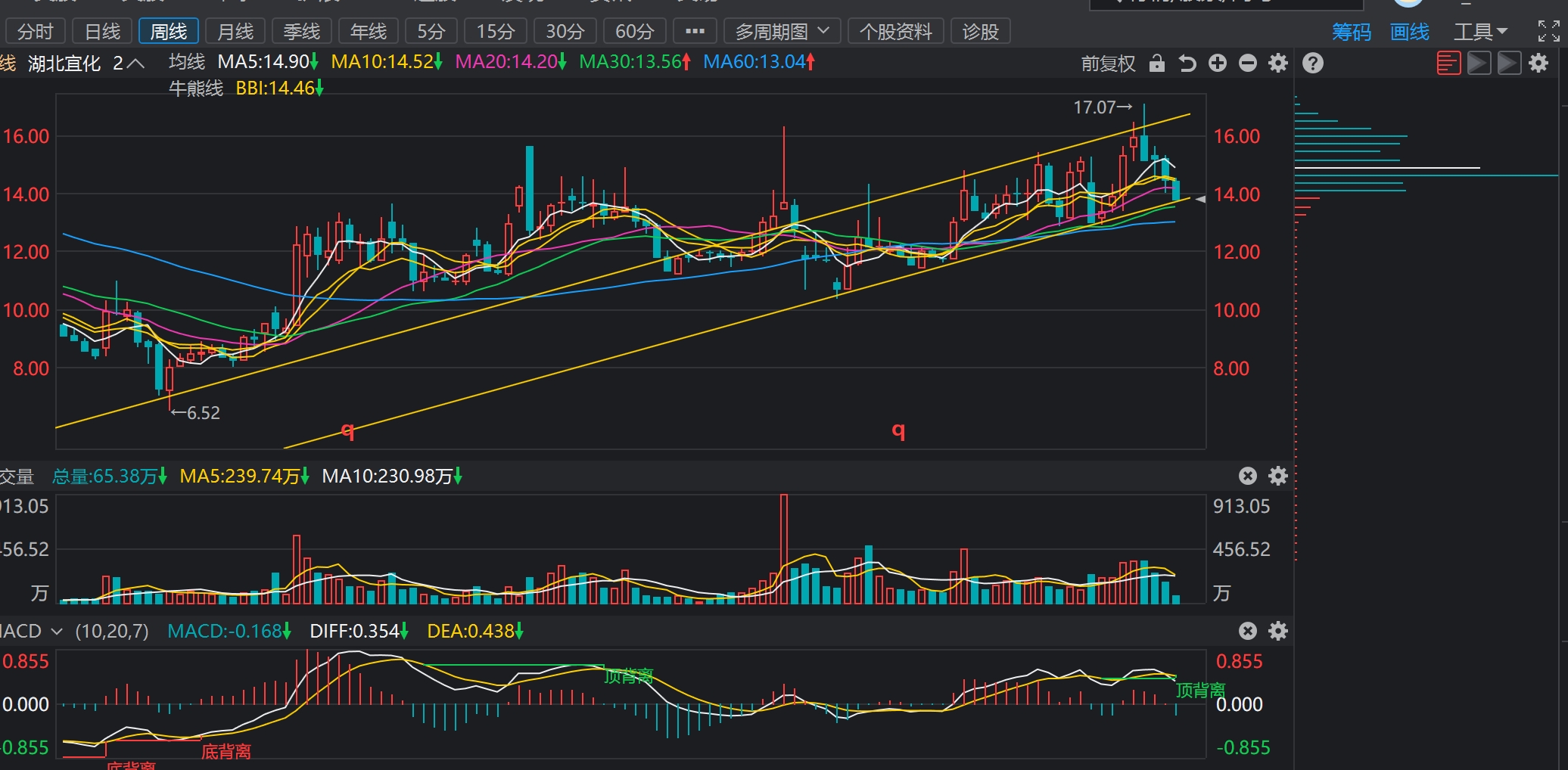Click the MACD parameters (10,20,7)

pos(112,631)
